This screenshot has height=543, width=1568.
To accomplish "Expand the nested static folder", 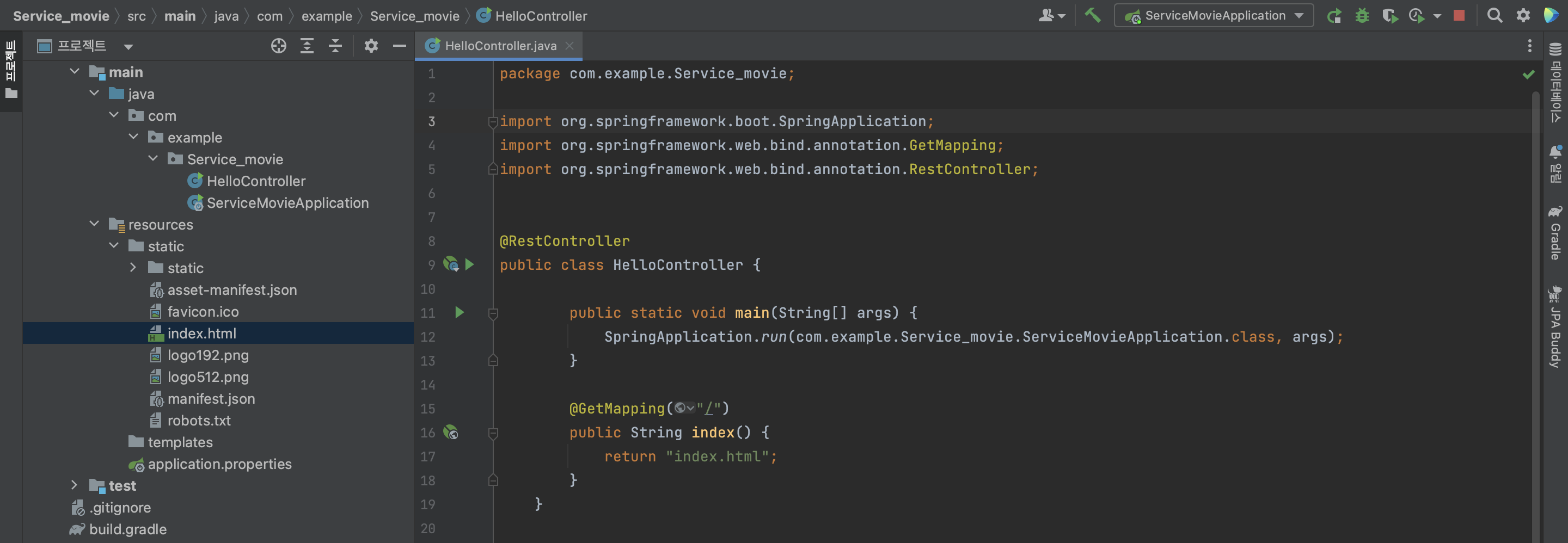I will click(x=133, y=268).
